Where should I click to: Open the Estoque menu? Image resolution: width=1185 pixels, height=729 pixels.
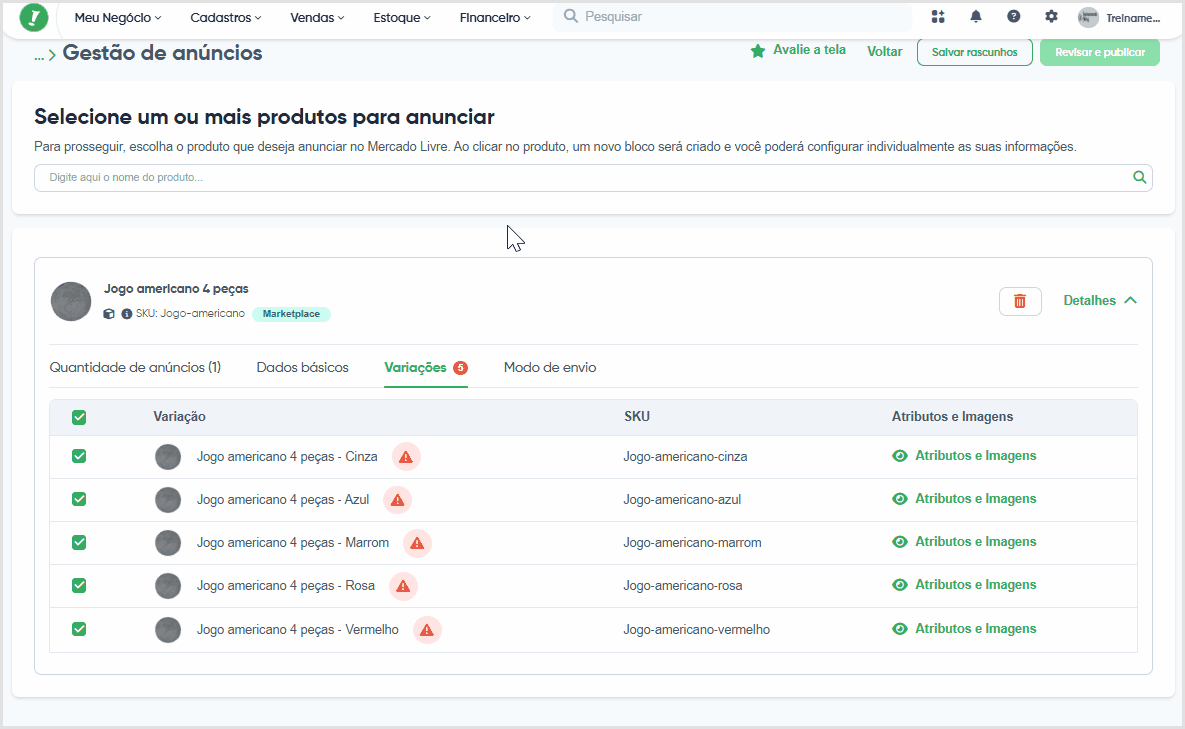coord(402,17)
